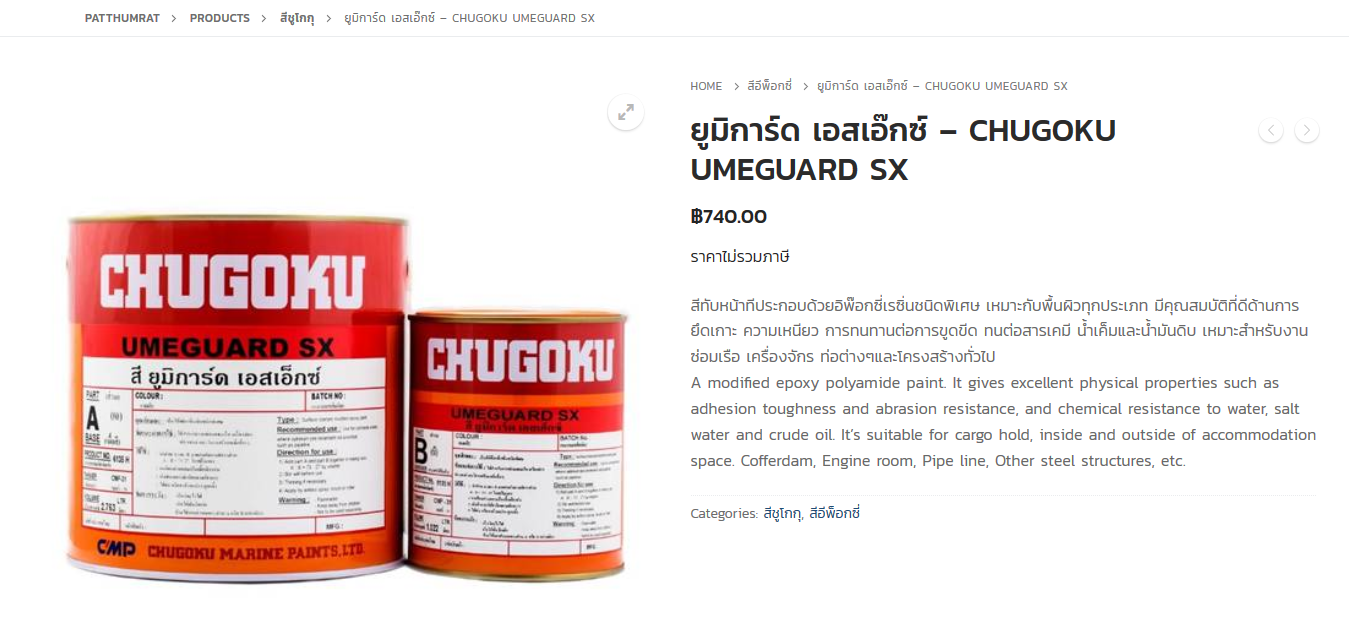This screenshot has width=1349, height=630.
Task: Click the chevron after PATTHUMRAT breadcrumb
Action: 174,19
